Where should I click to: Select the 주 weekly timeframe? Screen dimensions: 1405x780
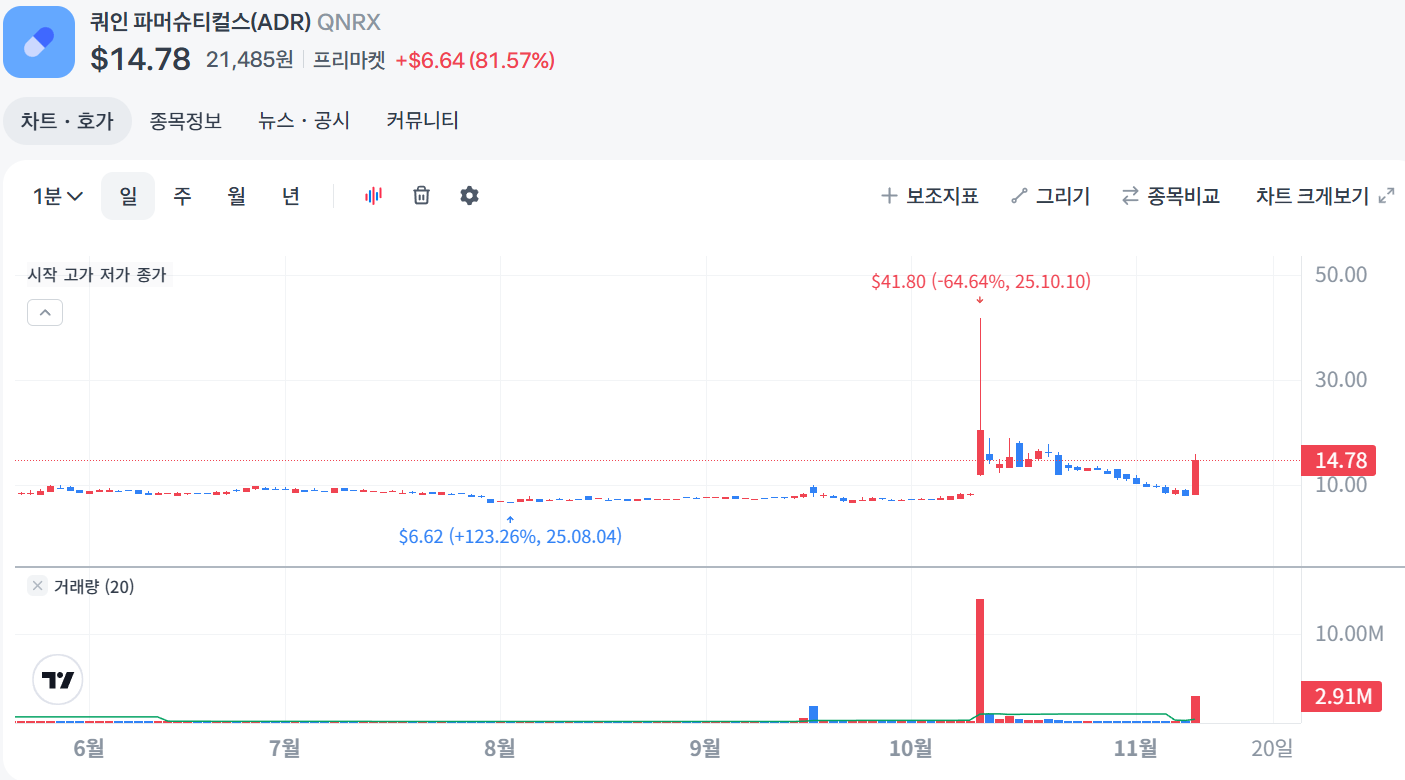pyautogui.click(x=182, y=195)
